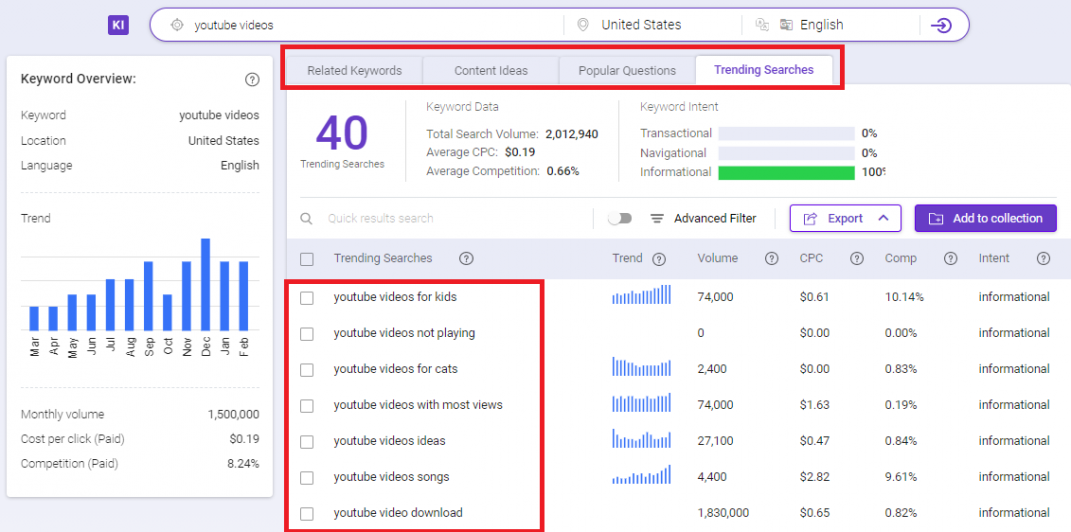Click the Competition (Paid) 8.24% value
This screenshot has height=532, width=1071.
[x=245, y=464]
